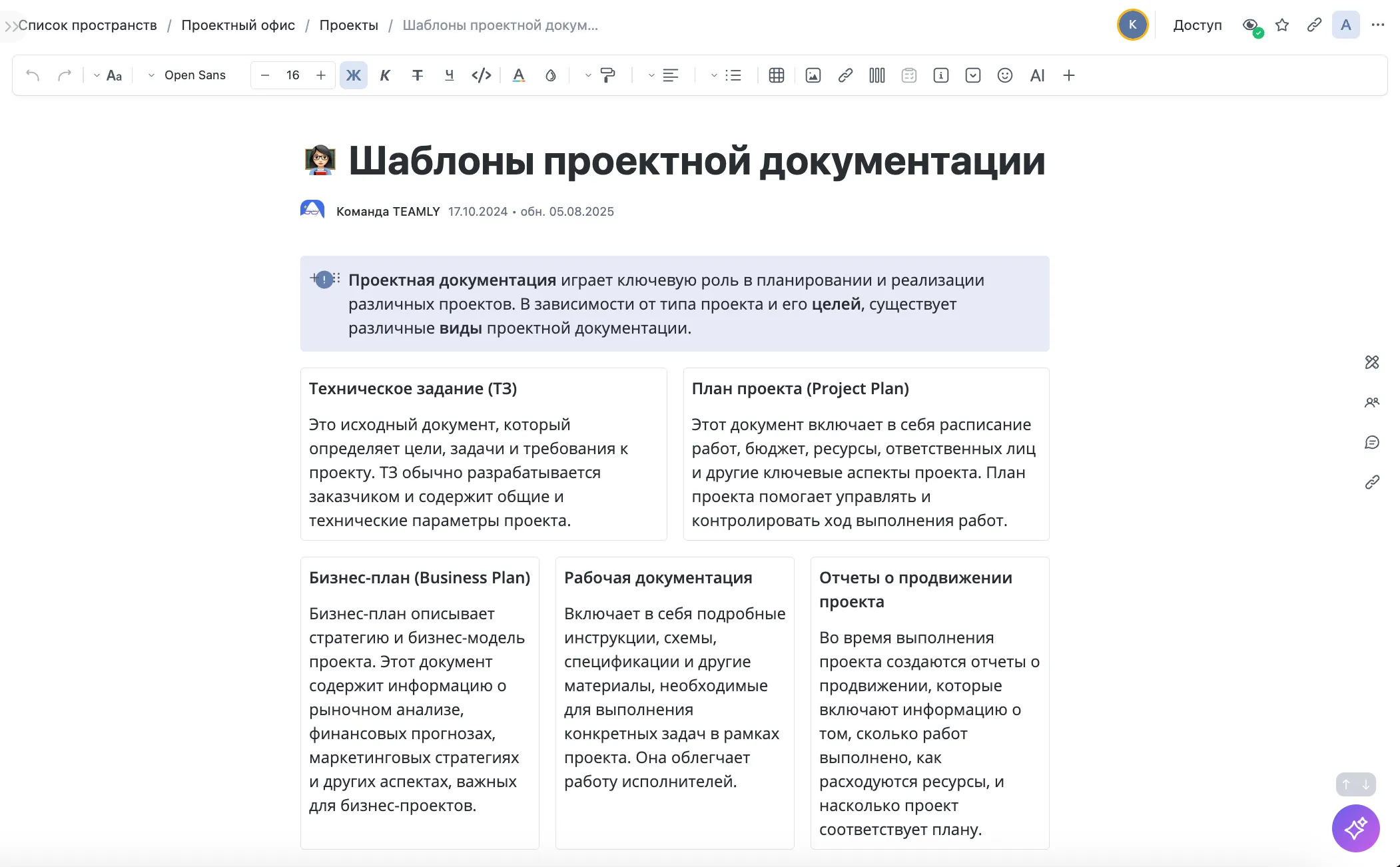Click the A profile button
The image size is (1400, 867).
[1346, 25]
